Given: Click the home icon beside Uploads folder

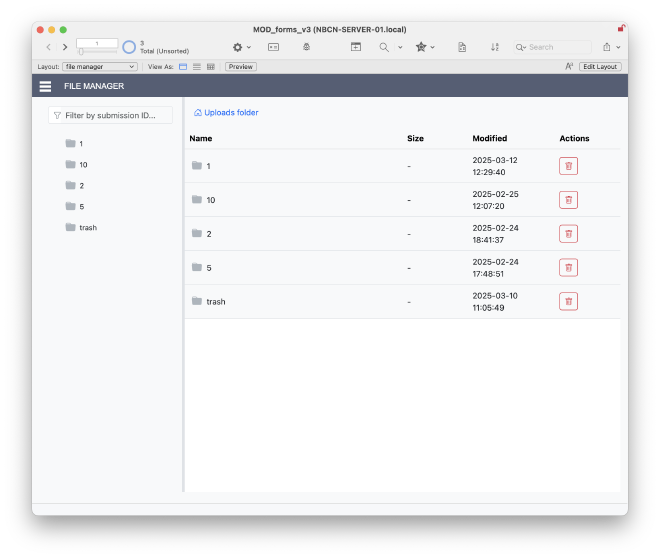Looking at the screenshot, I should 197,112.
